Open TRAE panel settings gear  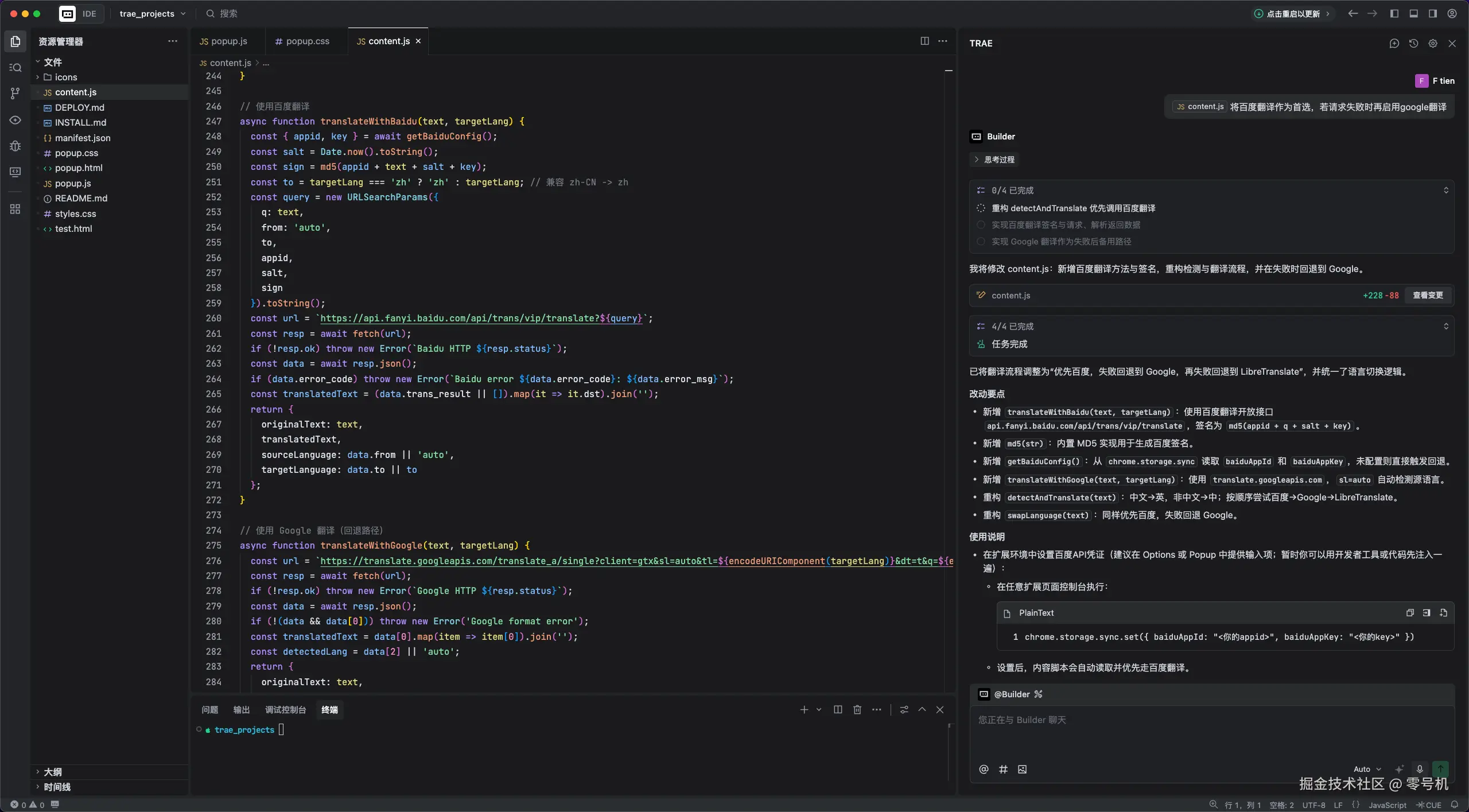(x=1432, y=43)
